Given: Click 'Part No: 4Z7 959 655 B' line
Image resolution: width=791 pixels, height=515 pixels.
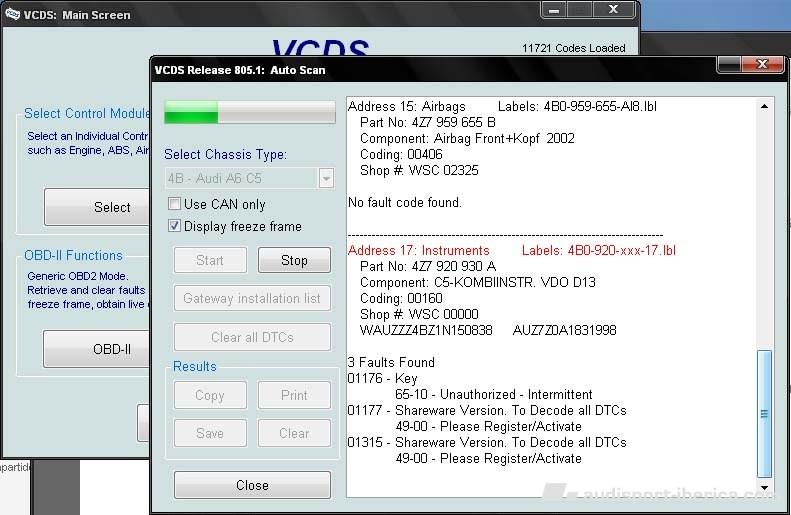Looking at the screenshot, I should tap(428, 123).
